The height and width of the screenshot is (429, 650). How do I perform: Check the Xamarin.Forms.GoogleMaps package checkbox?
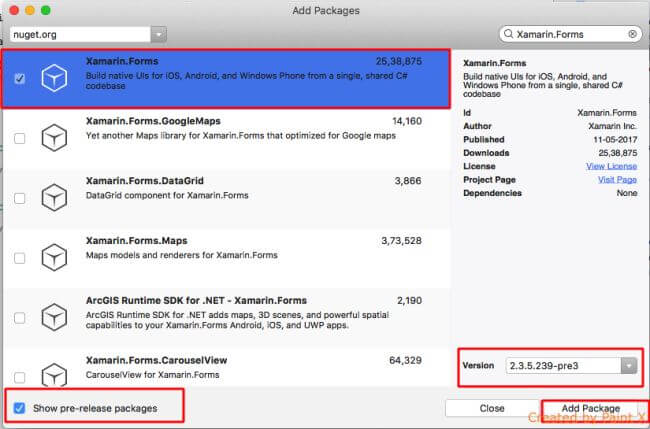pos(19,138)
